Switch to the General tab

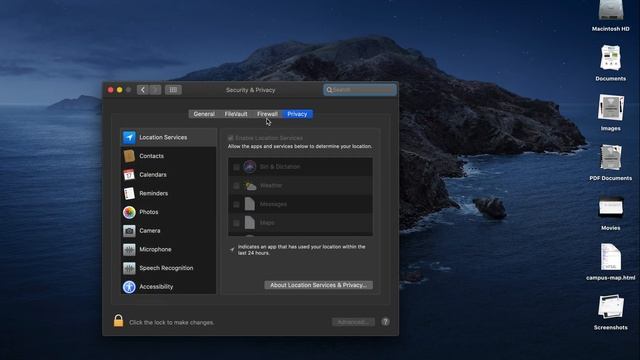[204, 114]
